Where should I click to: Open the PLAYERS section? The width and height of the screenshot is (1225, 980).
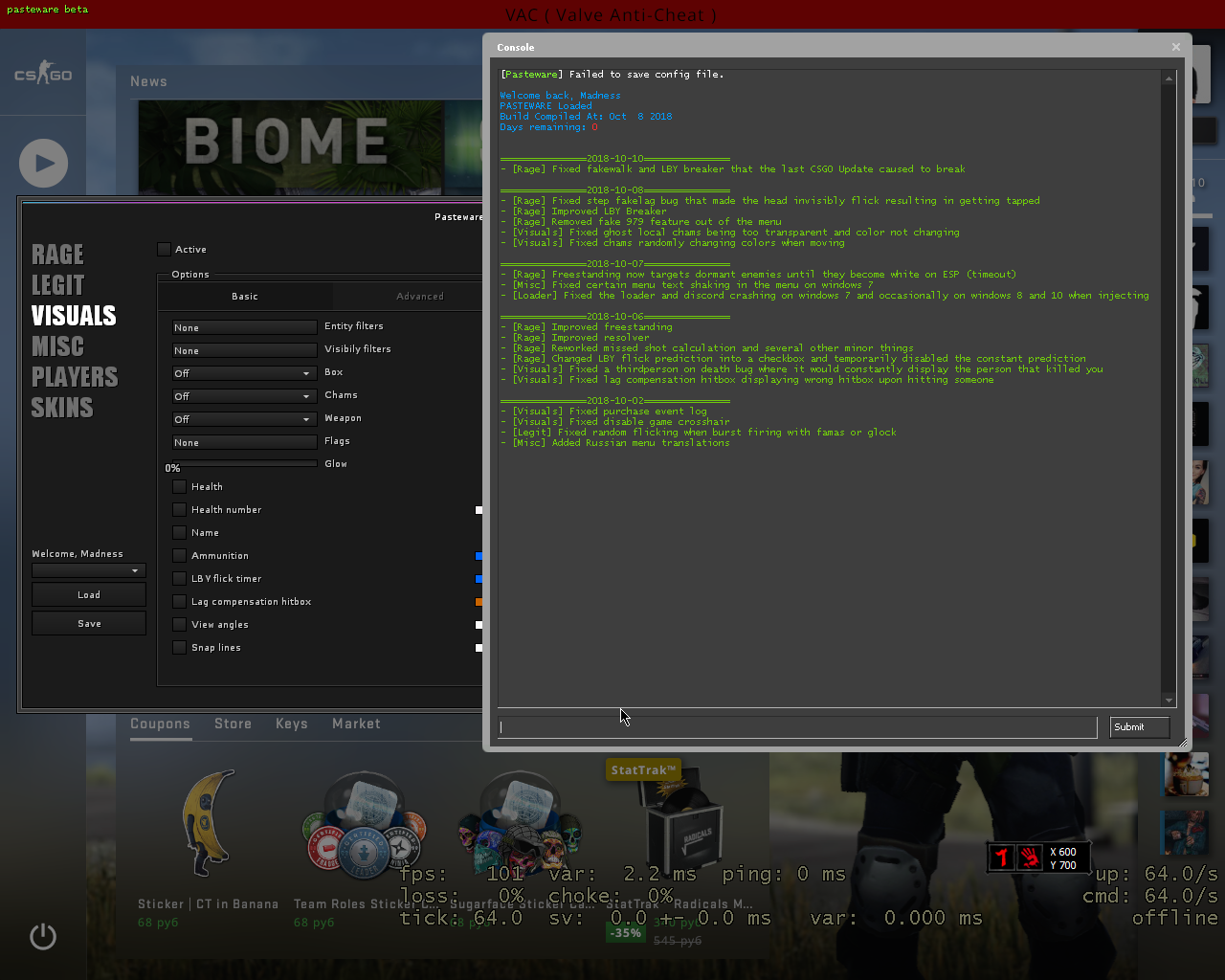pyautogui.click(x=75, y=377)
